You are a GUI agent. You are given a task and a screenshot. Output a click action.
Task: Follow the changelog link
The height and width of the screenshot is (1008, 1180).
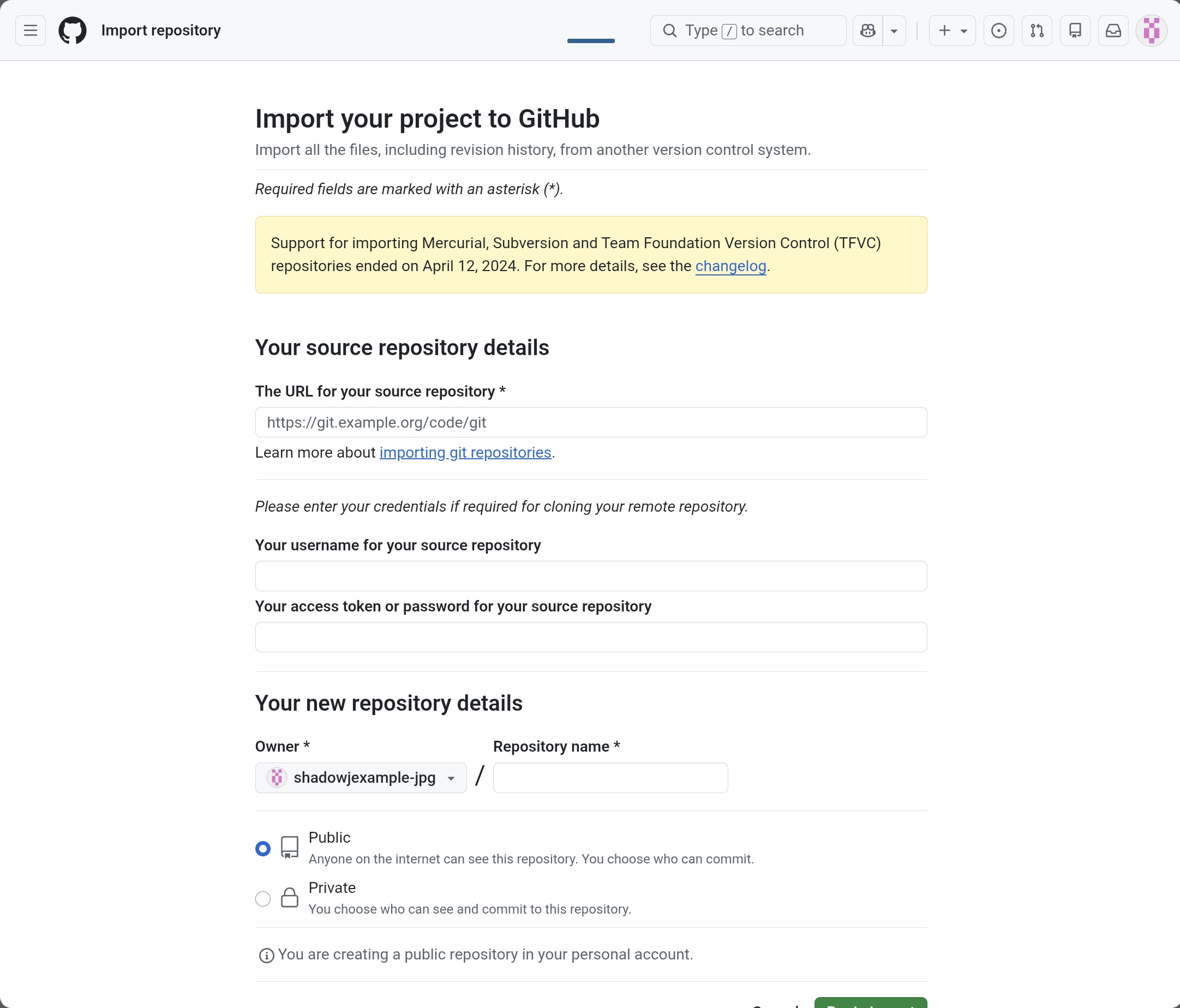pyautogui.click(x=730, y=266)
